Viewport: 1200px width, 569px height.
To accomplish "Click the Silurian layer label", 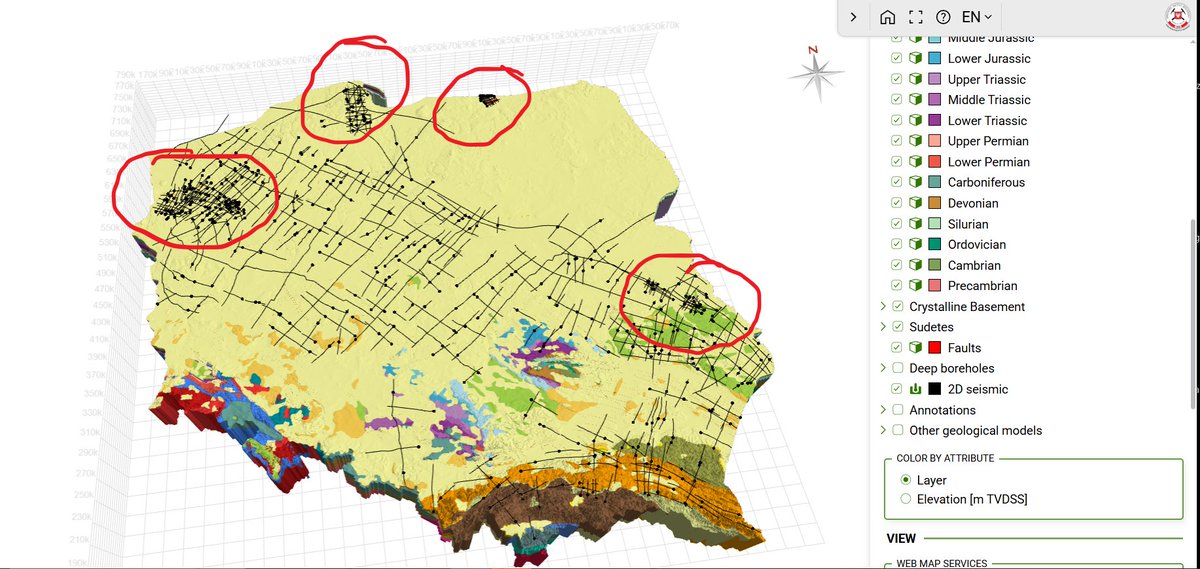I will coord(969,224).
